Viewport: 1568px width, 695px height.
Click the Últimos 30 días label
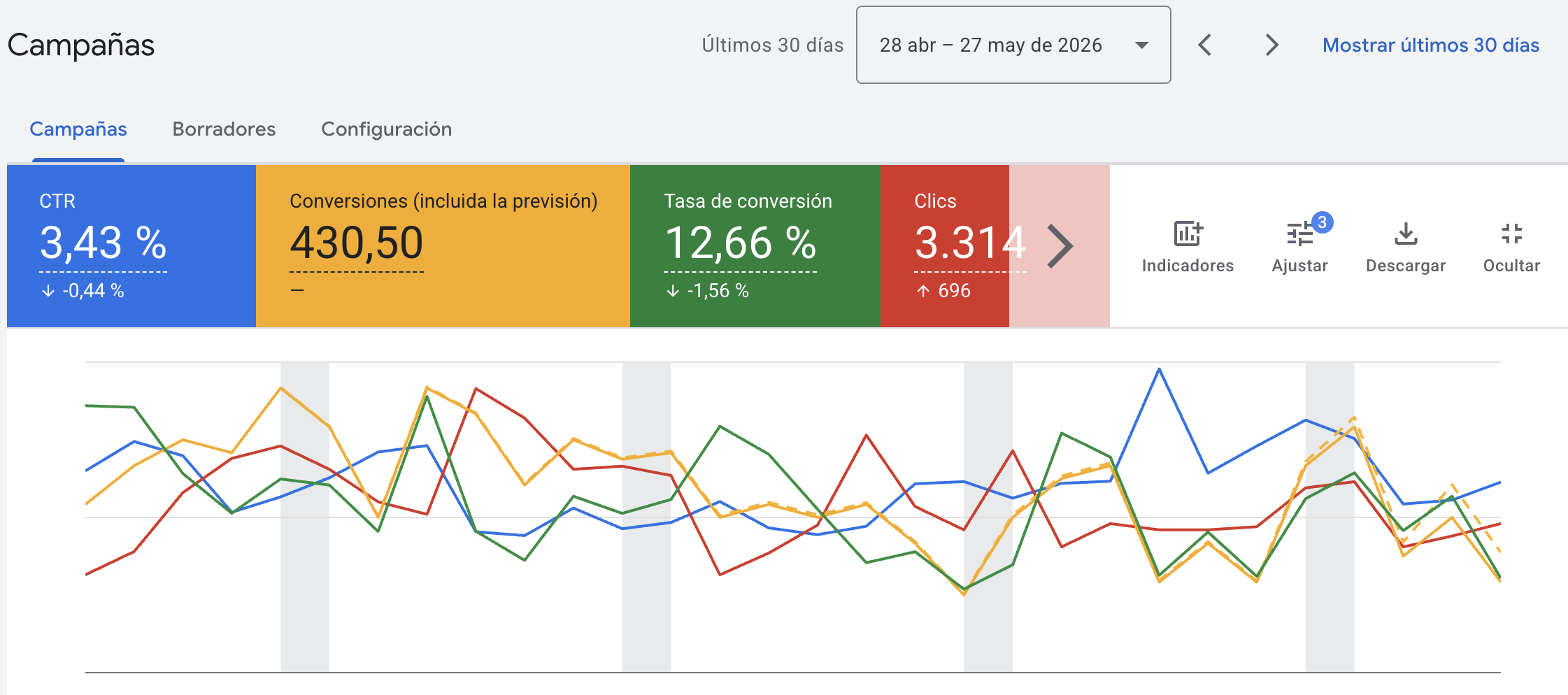(x=773, y=45)
